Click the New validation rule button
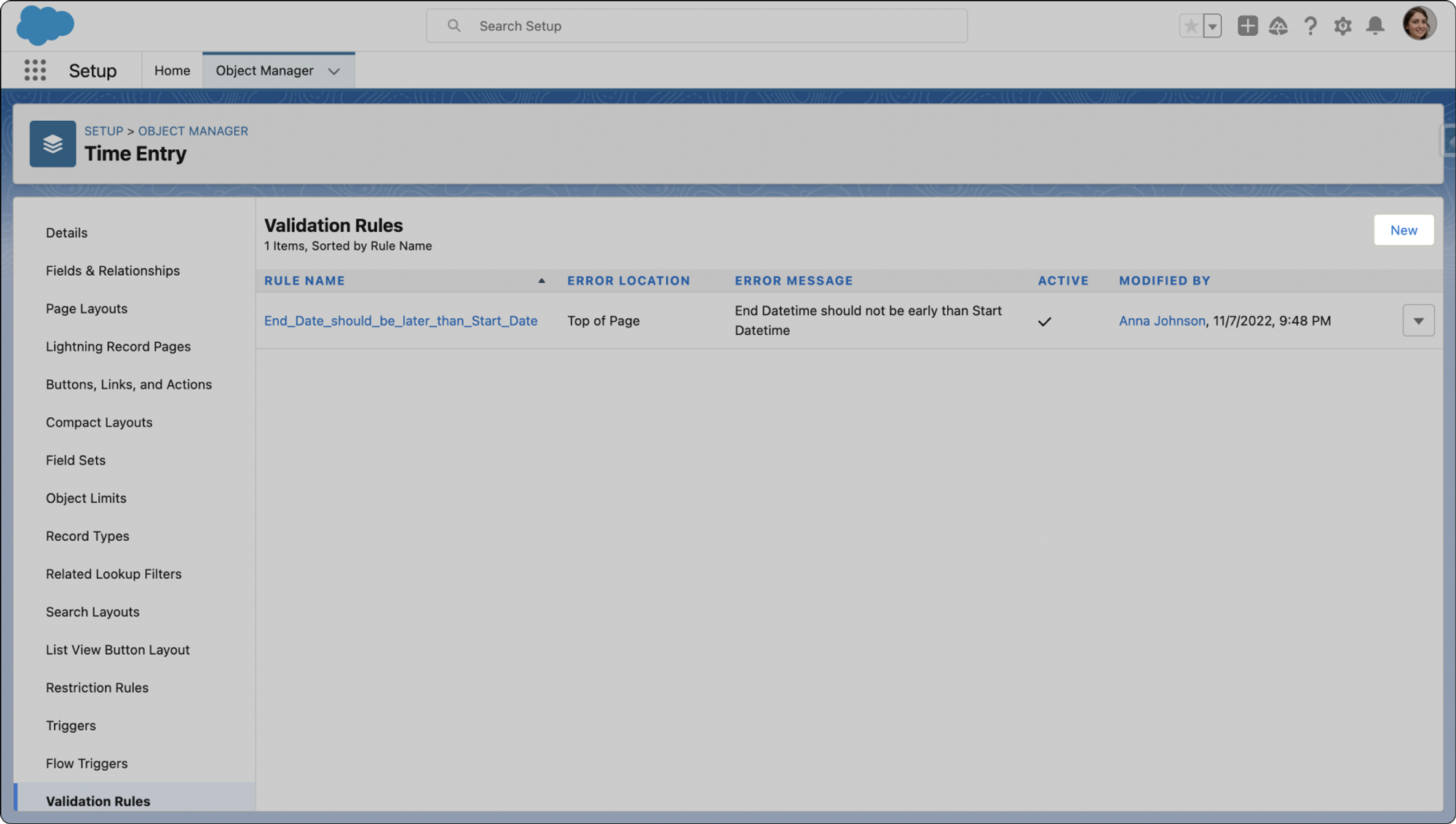The height and width of the screenshot is (824, 1456). 1404,230
